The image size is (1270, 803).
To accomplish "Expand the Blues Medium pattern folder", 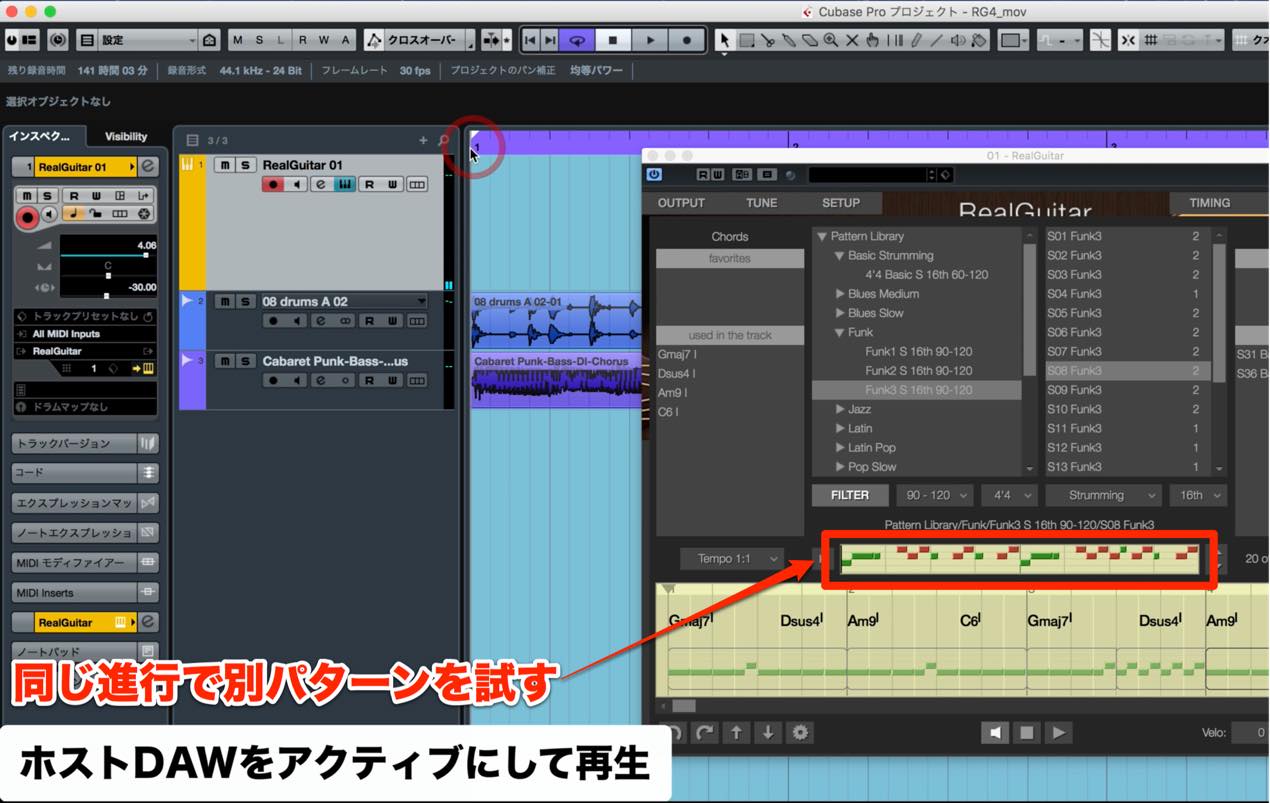I will 840,294.
